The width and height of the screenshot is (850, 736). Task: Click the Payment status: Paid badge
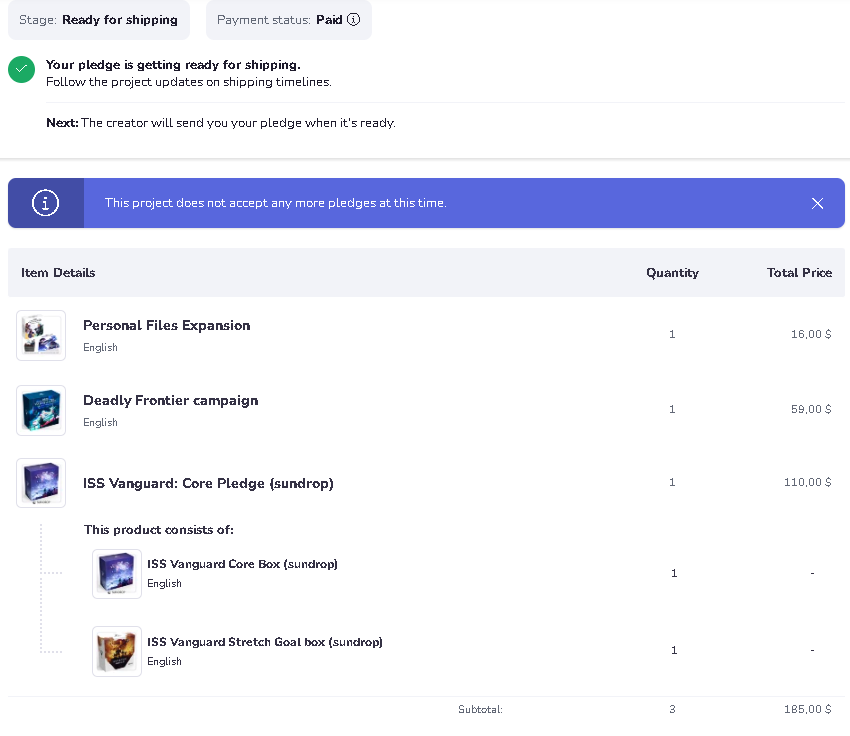[x=288, y=20]
